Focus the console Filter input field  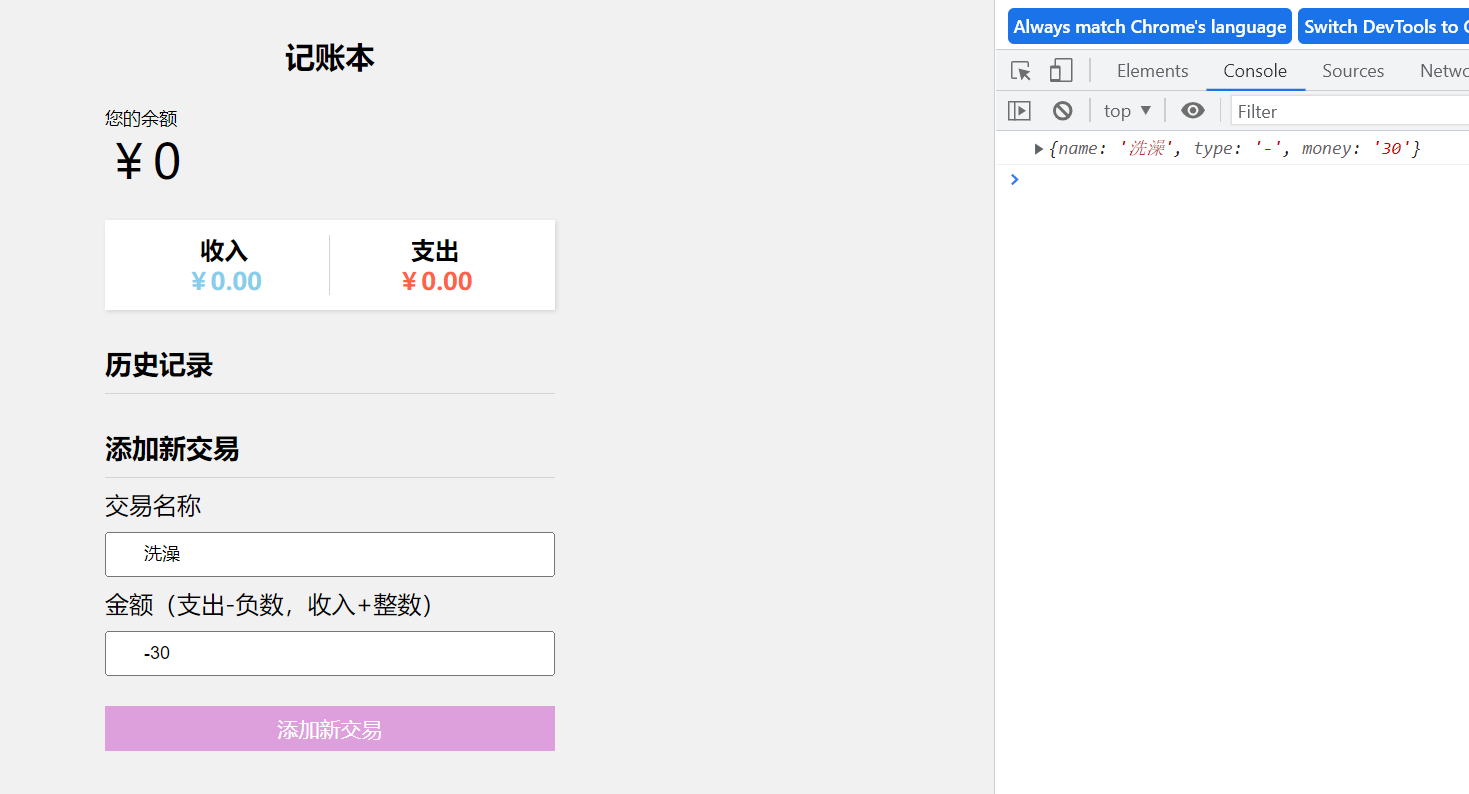coord(1350,111)
